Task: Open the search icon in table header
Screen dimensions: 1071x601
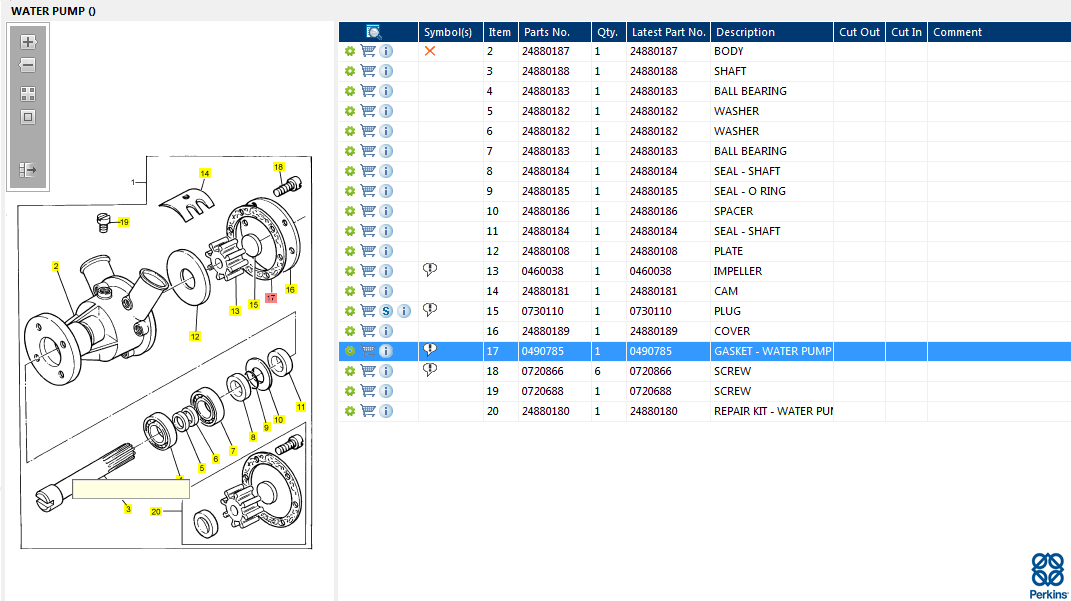Action: (374, 32)
